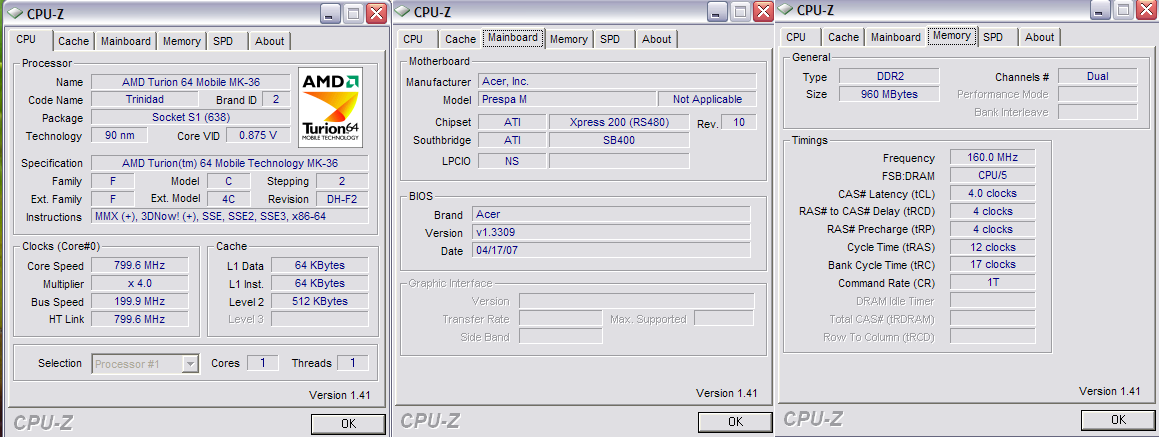Click the Command Rate value '1T'
The width and height of the screenshot is (1159, 437).
pos(993,282)
